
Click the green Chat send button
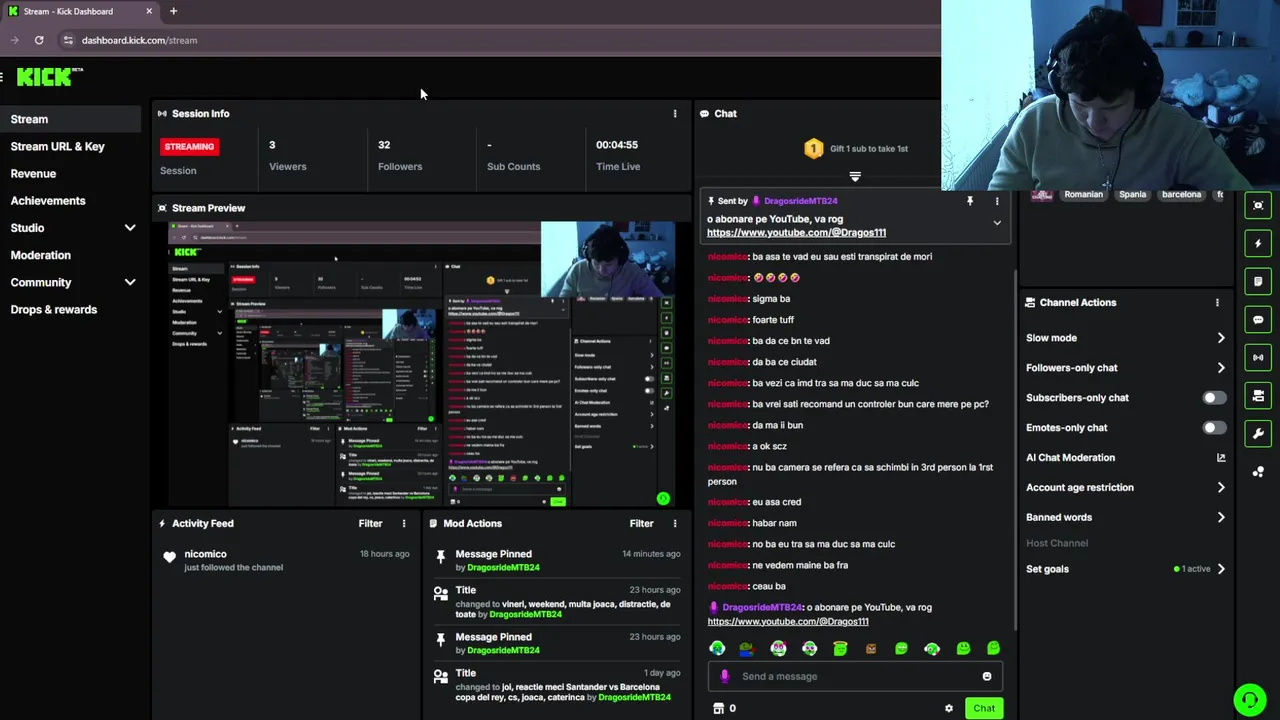pyautogui.click(x=984, y=708)
